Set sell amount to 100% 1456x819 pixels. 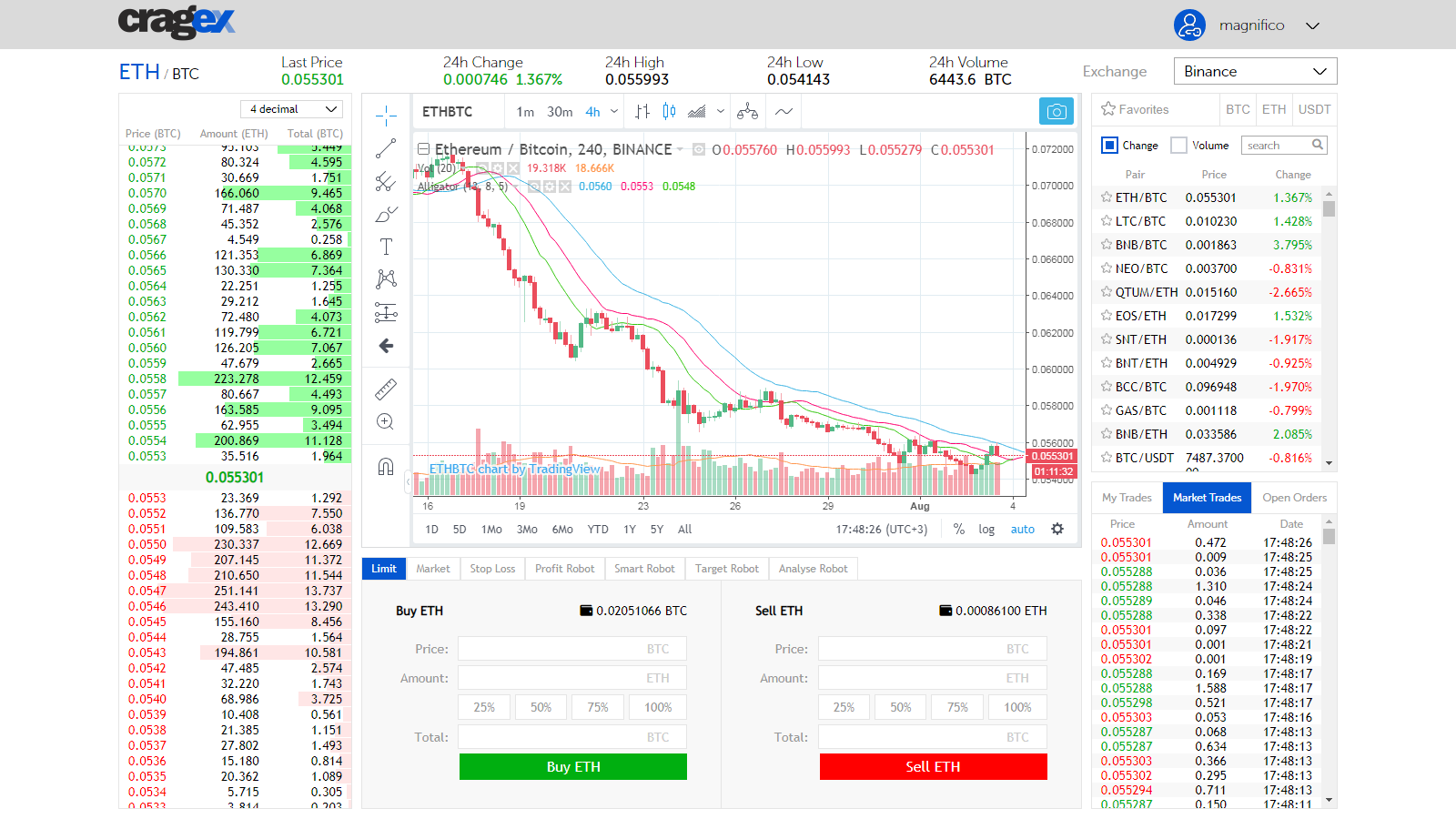1017,707
